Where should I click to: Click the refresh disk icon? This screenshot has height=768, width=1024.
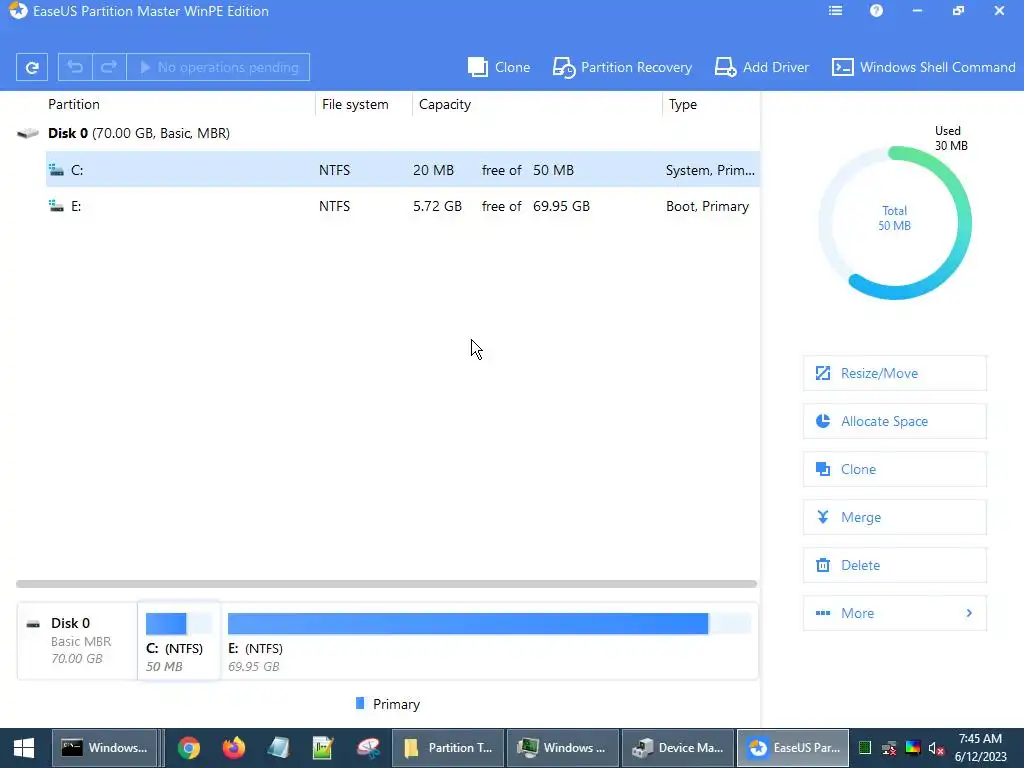pos(31,67)
